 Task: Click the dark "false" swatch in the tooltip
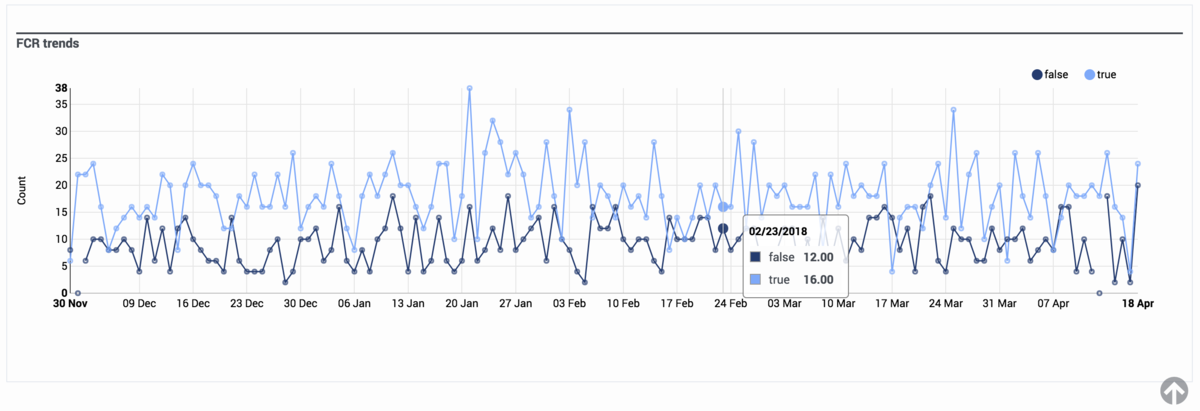coord(757,257)
